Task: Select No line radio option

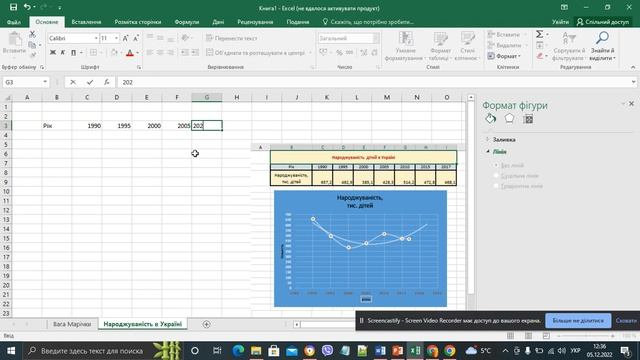Action: click(496, 165)
